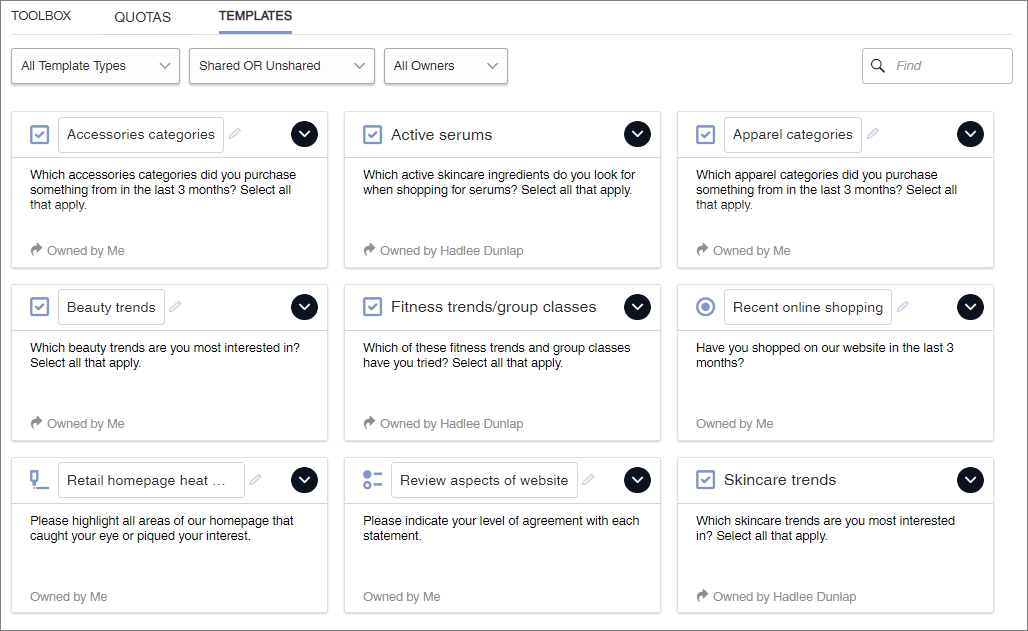This screenshot has width=1028, height=631.
Task: Open the TOOLBOX tab
Action: [x=41, y=16]
